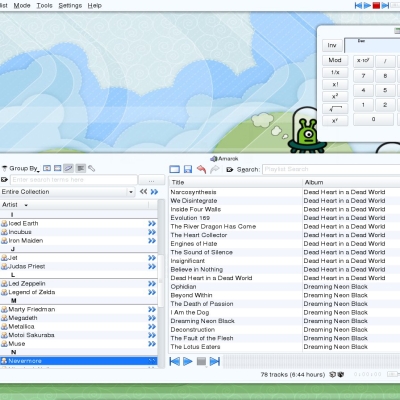The width and height of the screenshot is (400, 400).
Task: Click the red Stop icon in the menu bar
Action: point(376,5)
